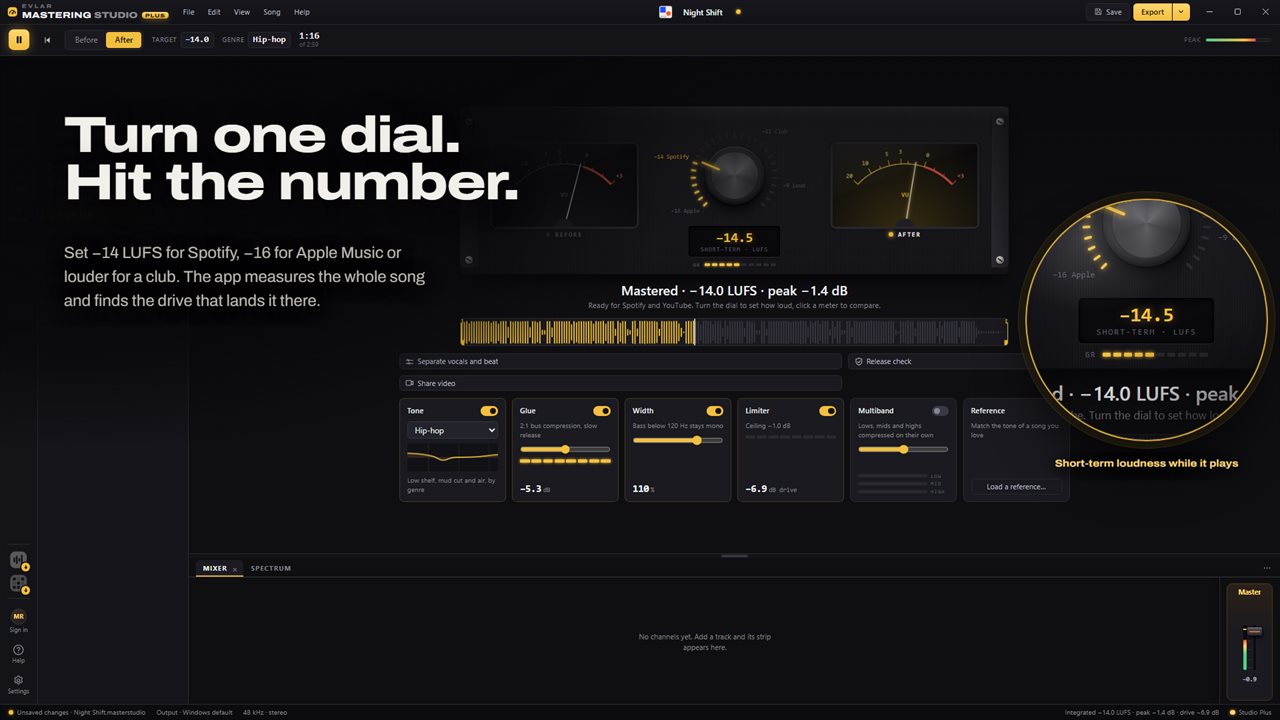
Task: Turn off the Glue module switch
Action: 602,411
